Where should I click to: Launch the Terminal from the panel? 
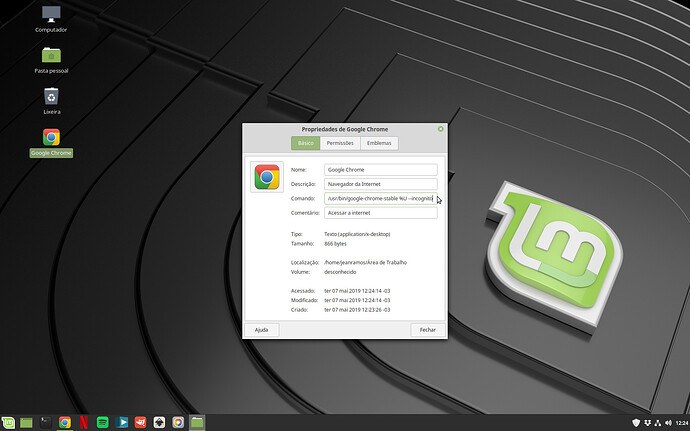click(45, 423)
